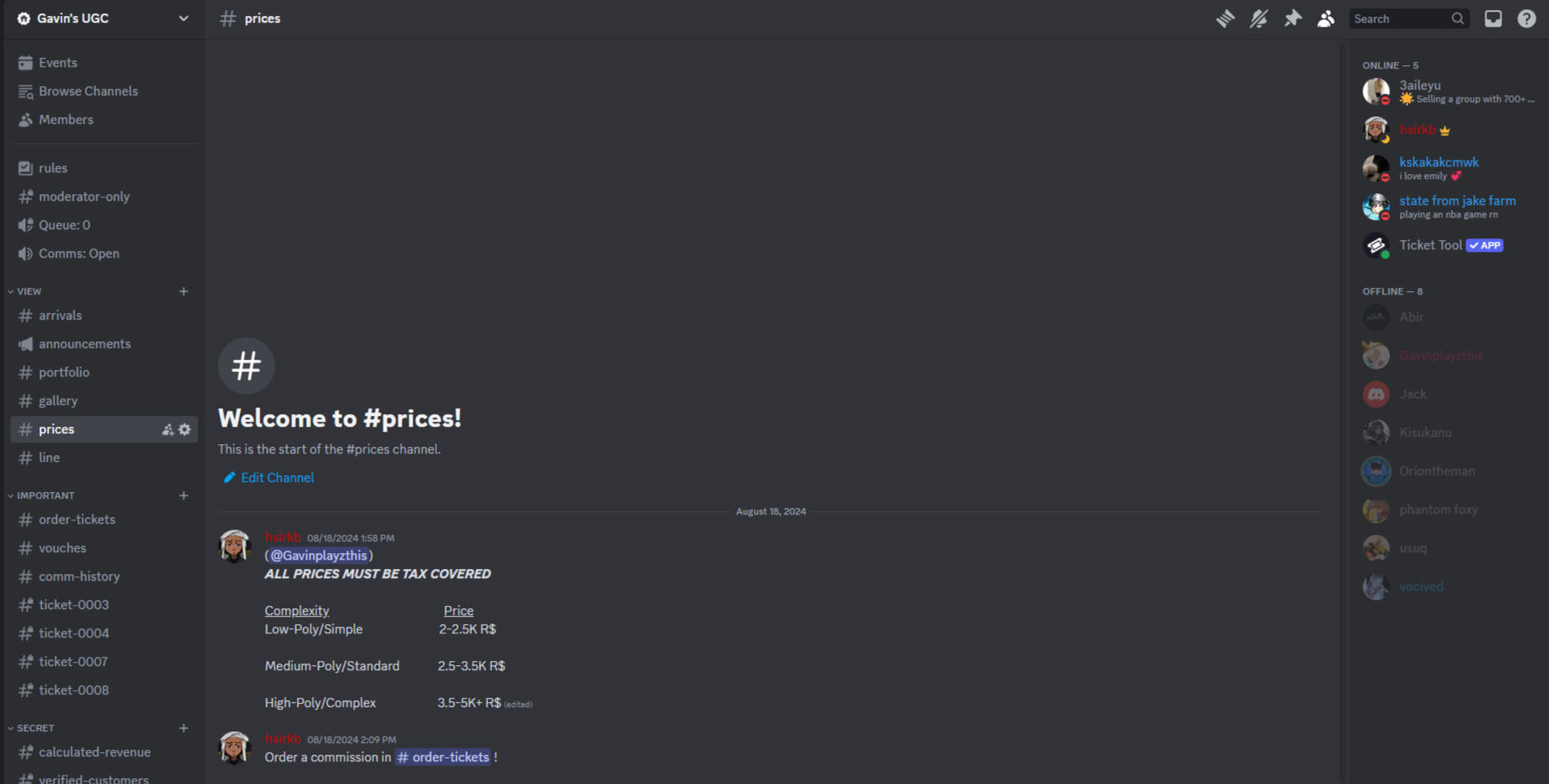Viewport: 1549px width, 784px height.
Task: Expand Gavin's UGC server dropdown
Action: pos(104,18)
